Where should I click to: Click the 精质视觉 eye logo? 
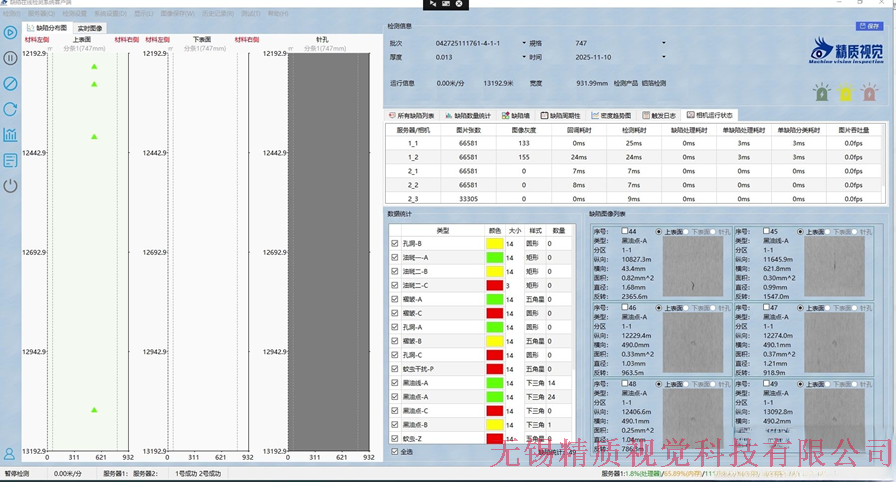coord(847,51)
